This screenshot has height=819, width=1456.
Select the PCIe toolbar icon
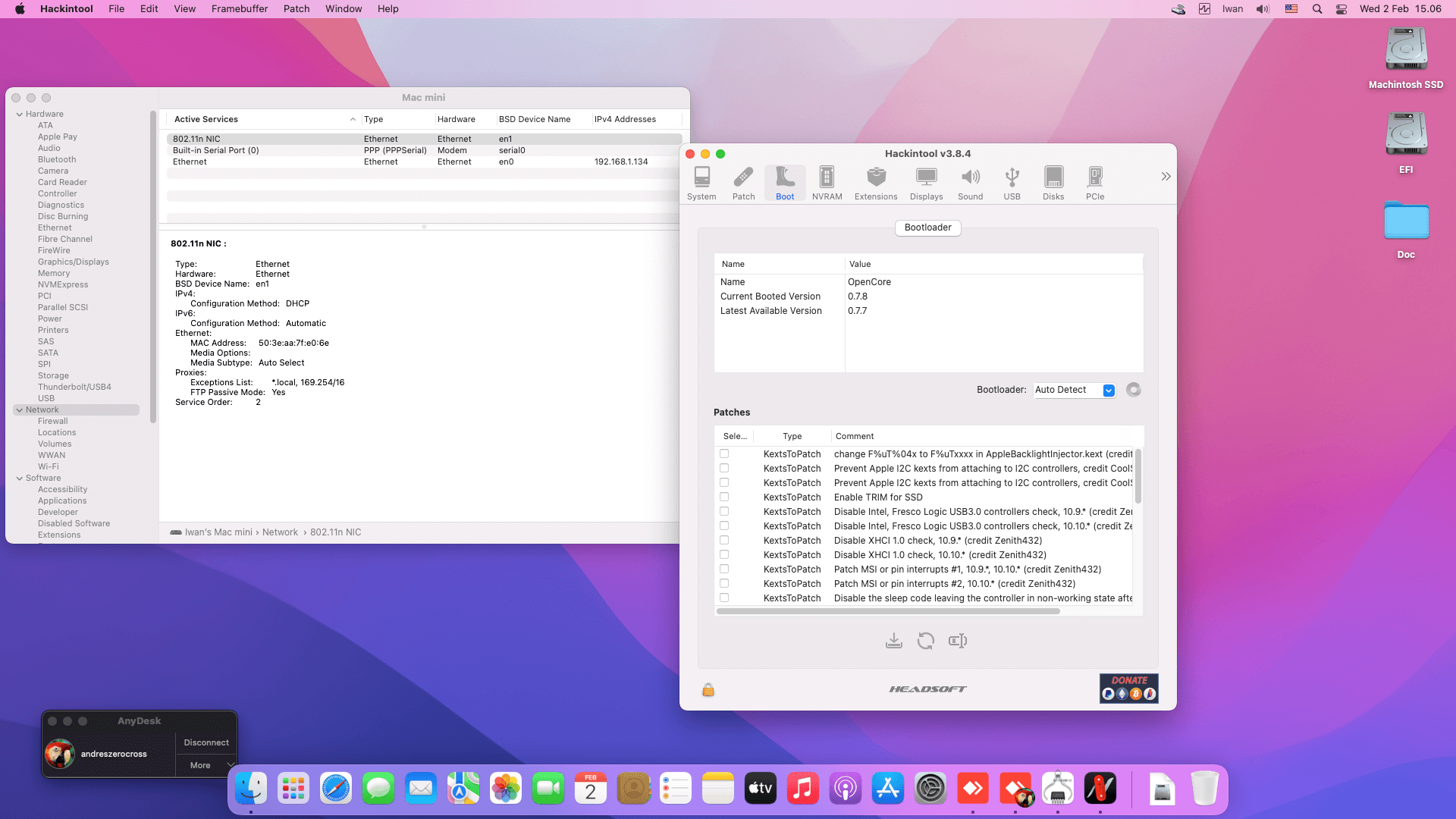tap(1094, 183)
